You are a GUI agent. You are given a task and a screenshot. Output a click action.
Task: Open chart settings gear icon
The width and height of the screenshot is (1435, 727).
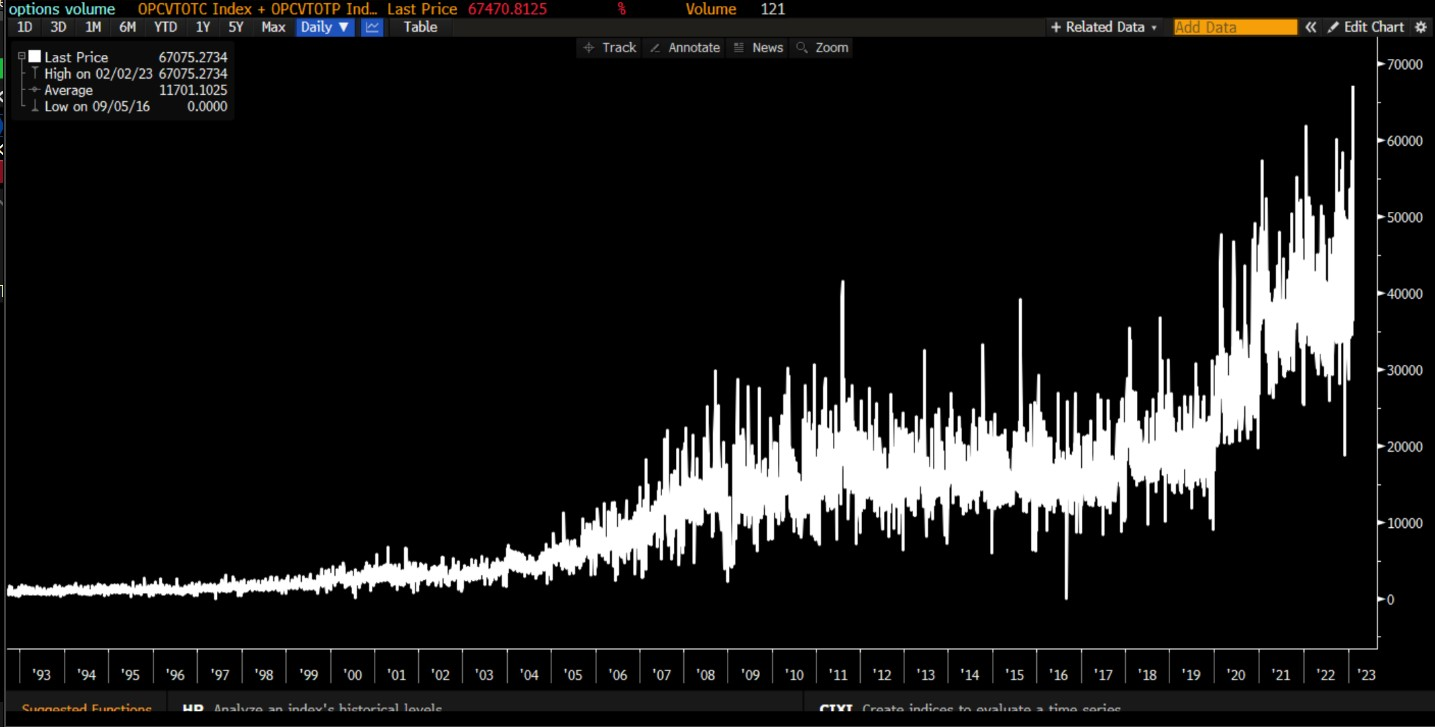(1420, 27)
